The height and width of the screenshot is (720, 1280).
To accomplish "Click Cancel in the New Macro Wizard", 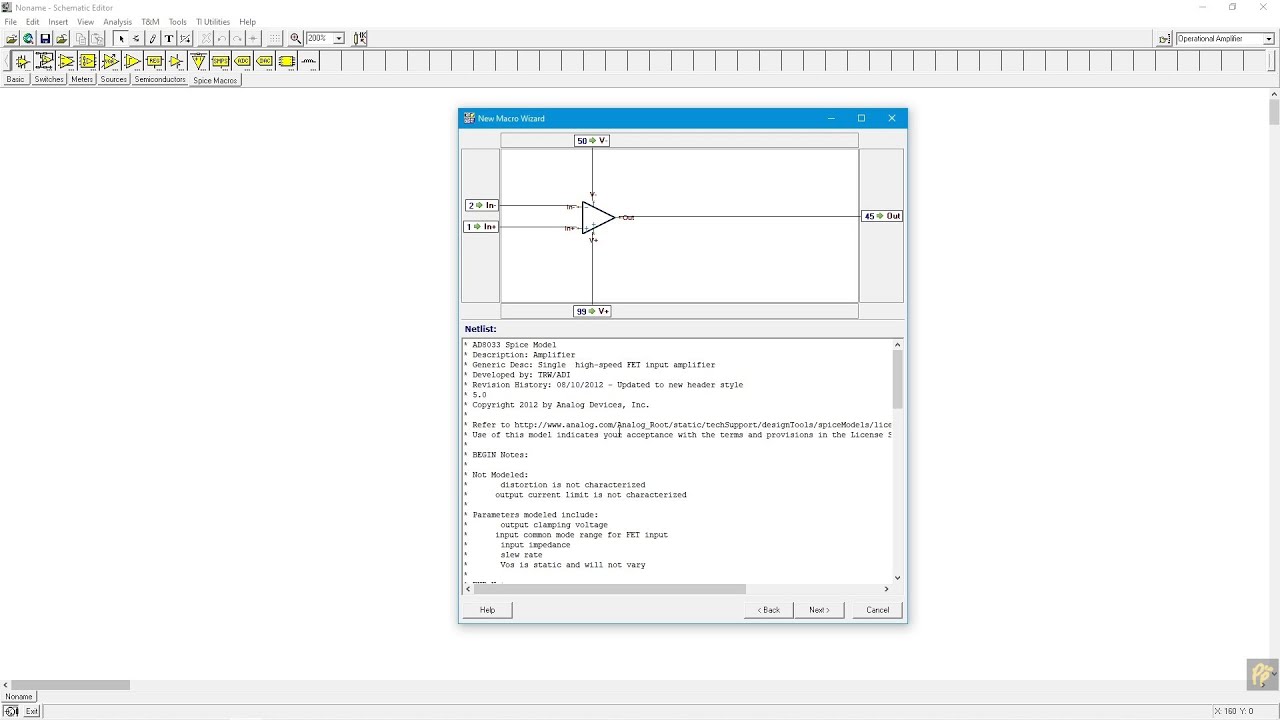I will click(x=878, y=610).
